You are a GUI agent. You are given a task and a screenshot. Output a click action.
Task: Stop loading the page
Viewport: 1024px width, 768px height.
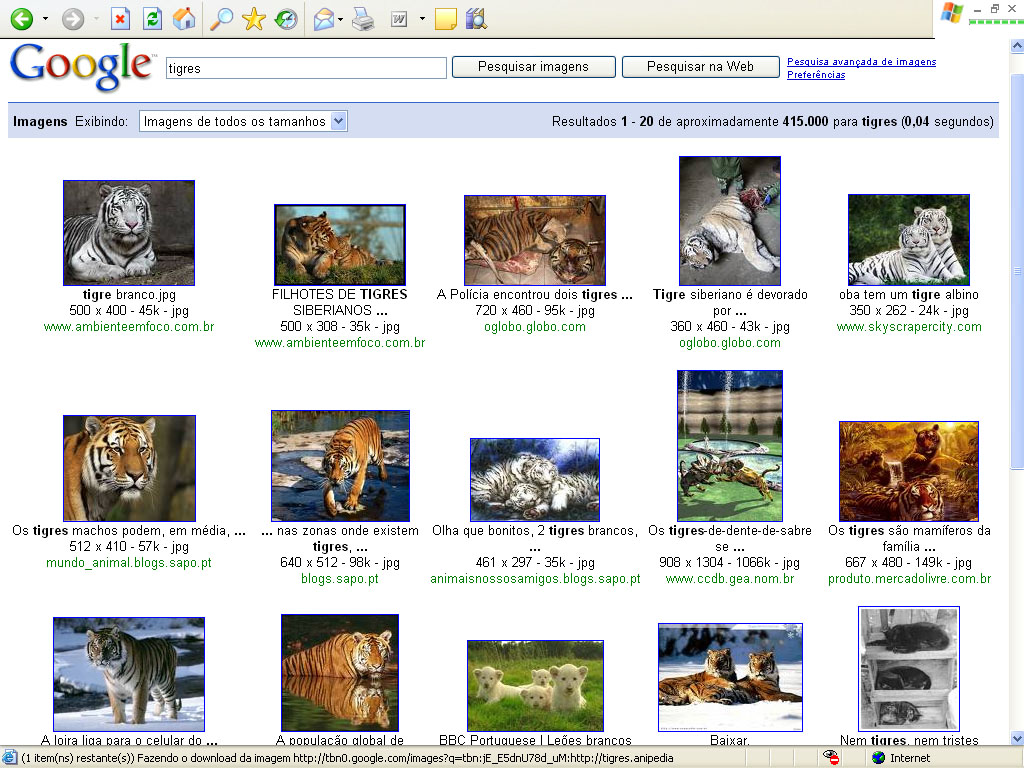121,19
